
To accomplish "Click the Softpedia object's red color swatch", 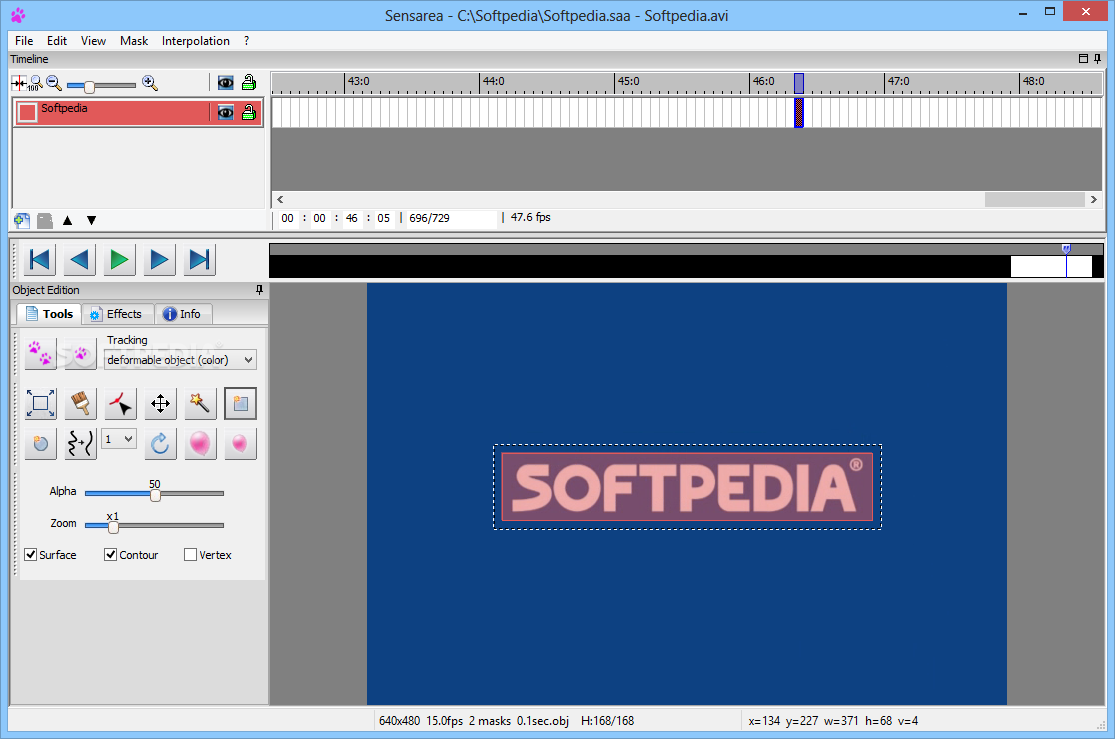I will (x=27, y=112).
